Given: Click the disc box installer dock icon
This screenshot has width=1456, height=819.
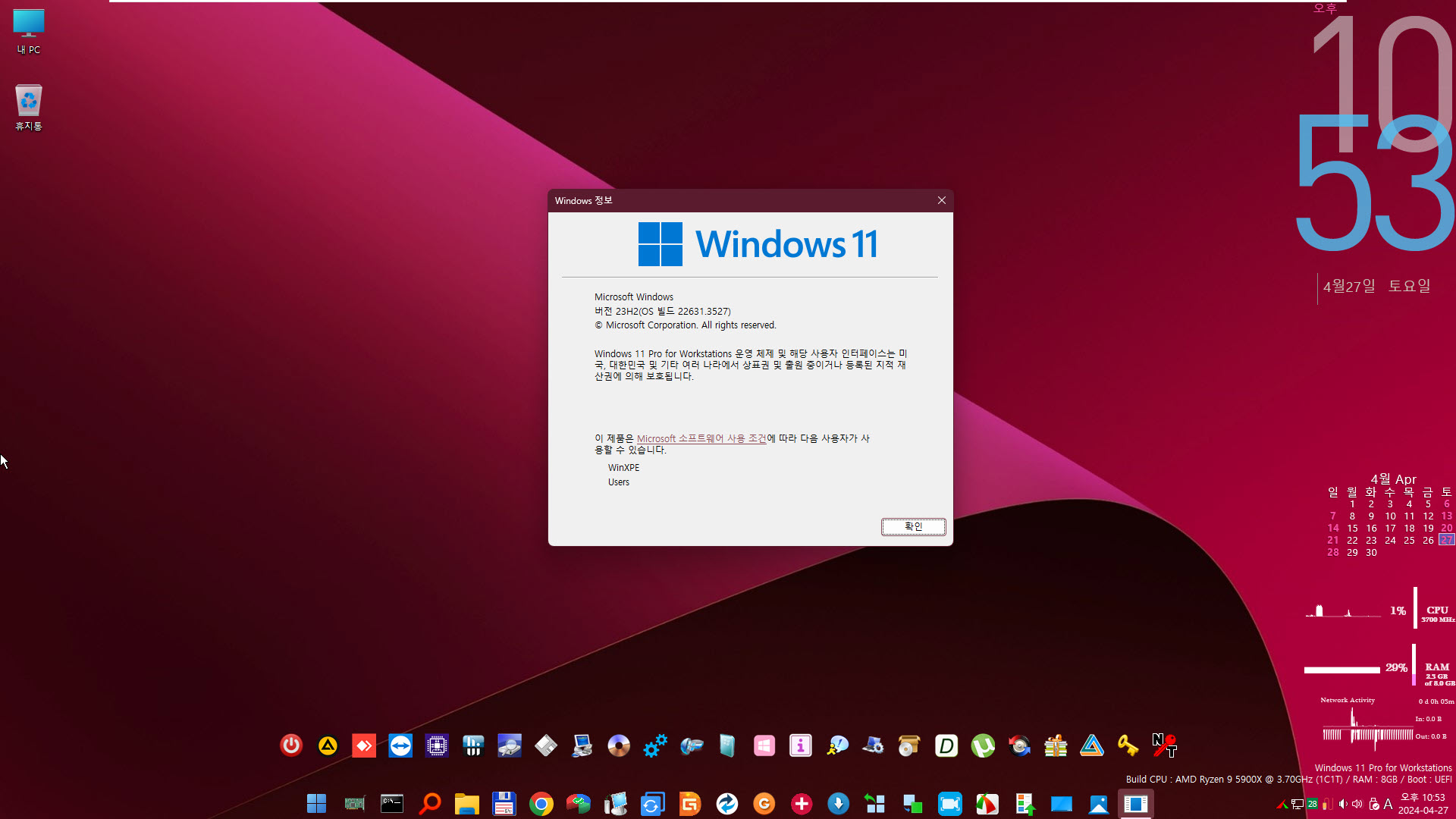Looking at the screenshot, I should point(910,746).
